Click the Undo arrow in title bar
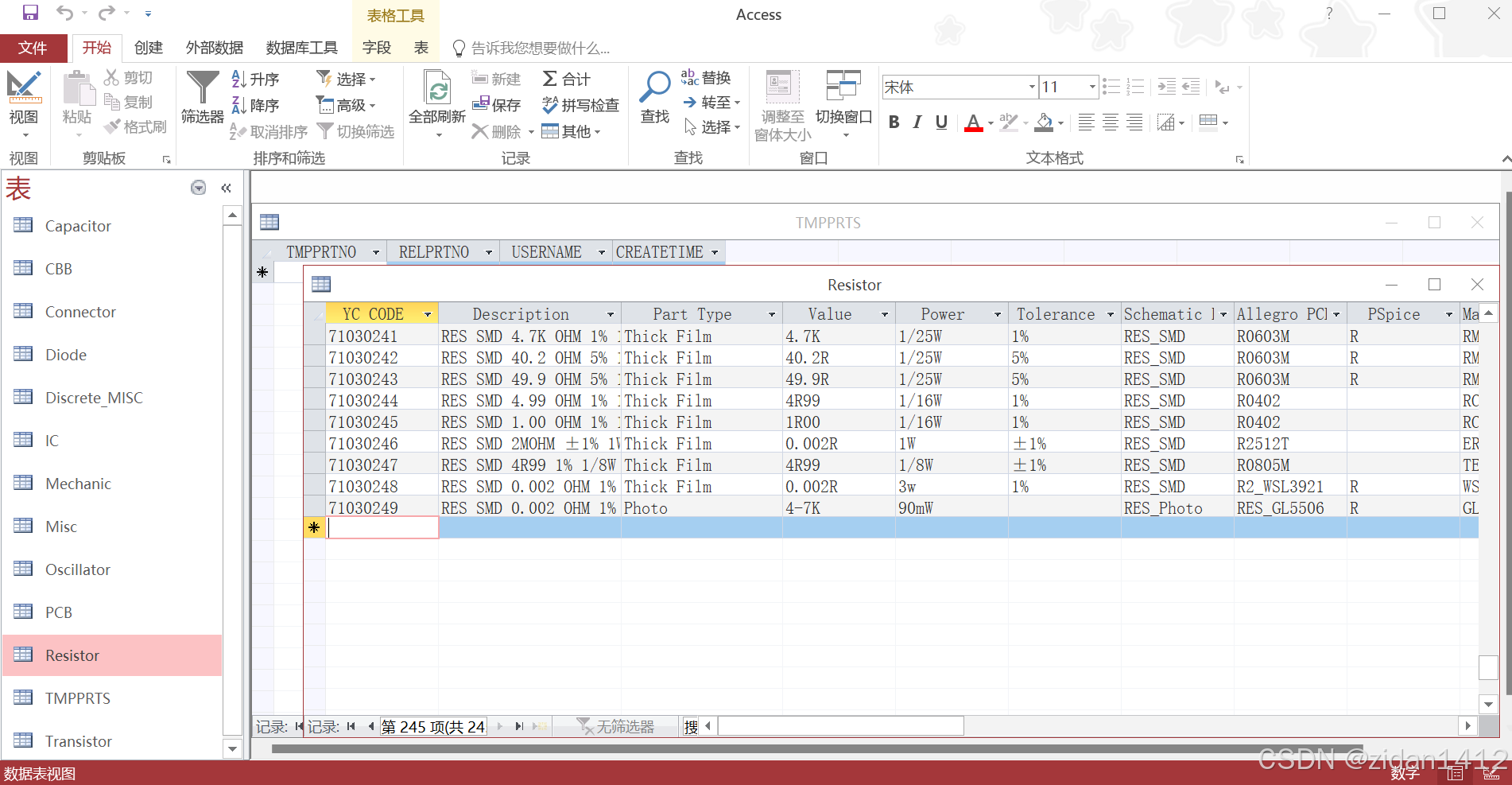This screenshot has width=1512, height=785. pos(65,13)
